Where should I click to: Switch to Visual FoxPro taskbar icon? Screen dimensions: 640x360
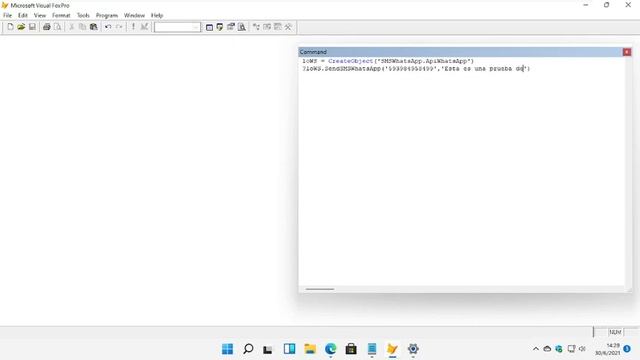coord(392,349)
